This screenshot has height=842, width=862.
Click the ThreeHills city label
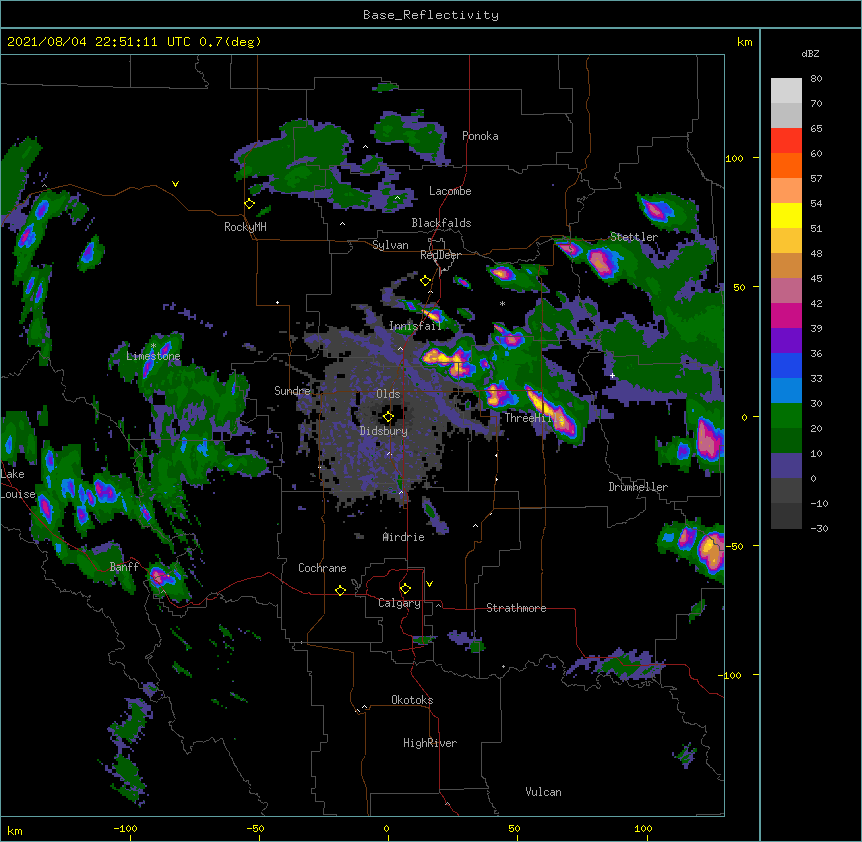click(x=532, y=418)
